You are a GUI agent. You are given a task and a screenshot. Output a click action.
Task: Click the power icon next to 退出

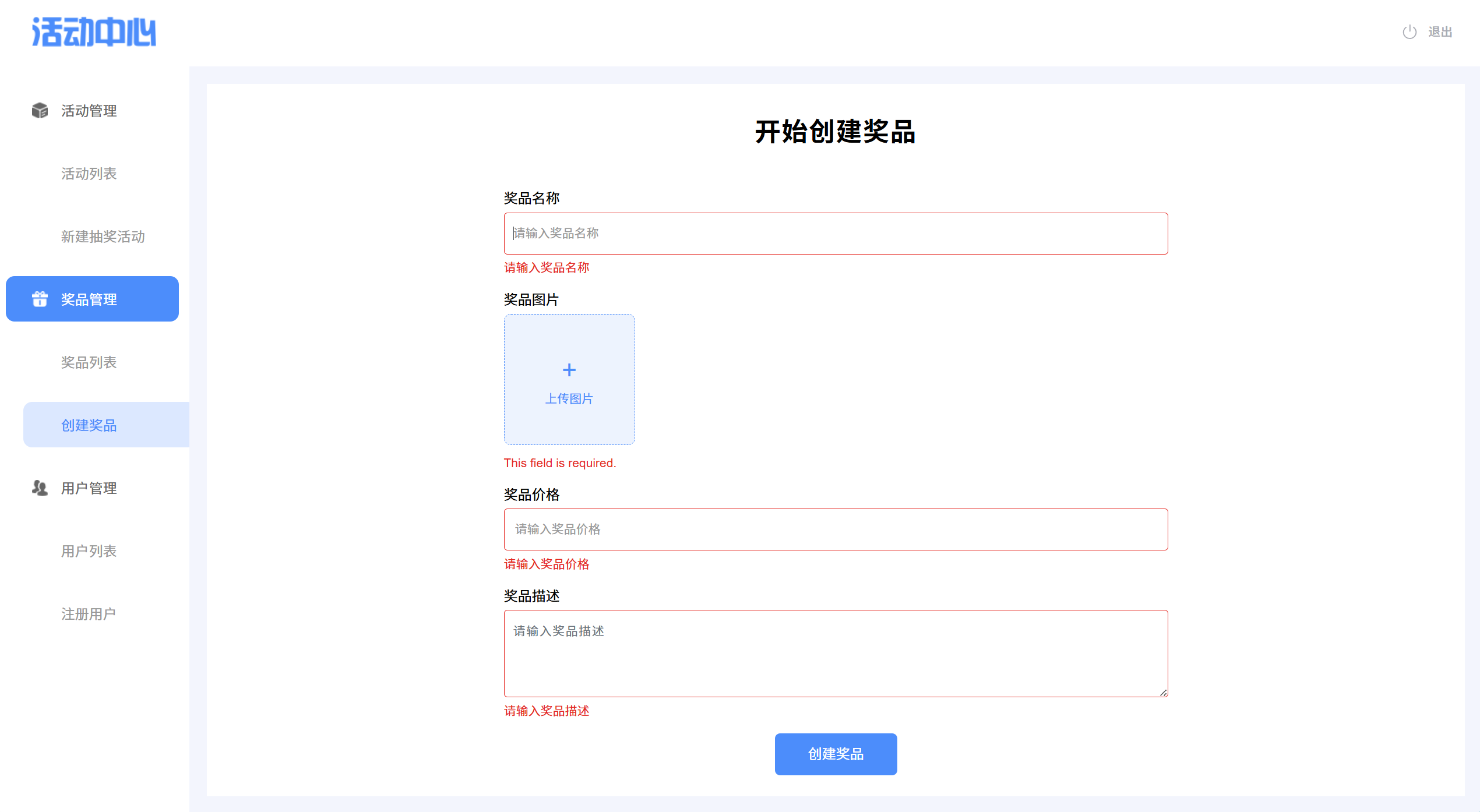pos(1409,32)
